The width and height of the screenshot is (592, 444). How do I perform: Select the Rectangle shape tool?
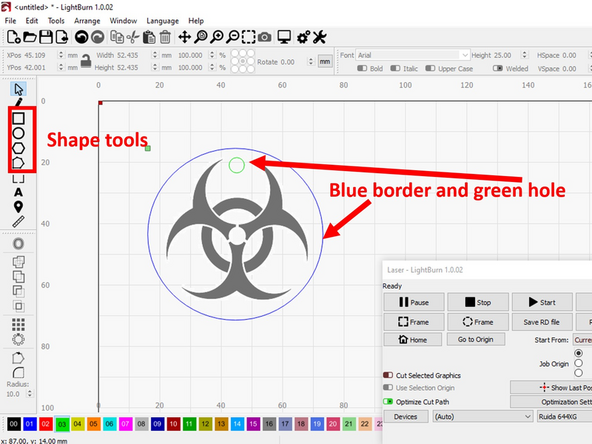(x=18, y=119)
